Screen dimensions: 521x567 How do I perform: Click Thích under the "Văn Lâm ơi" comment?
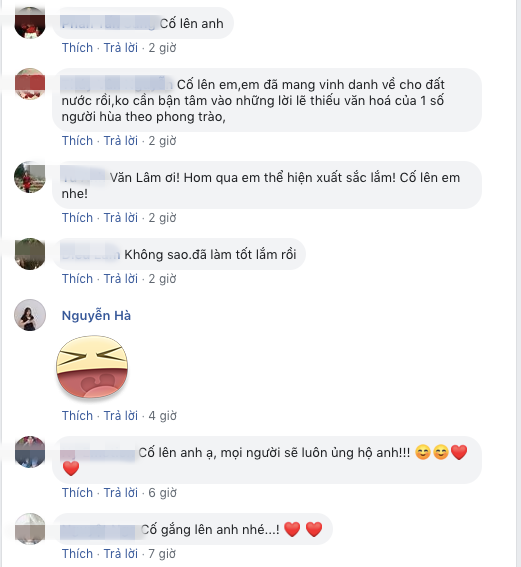coord(77,218)
